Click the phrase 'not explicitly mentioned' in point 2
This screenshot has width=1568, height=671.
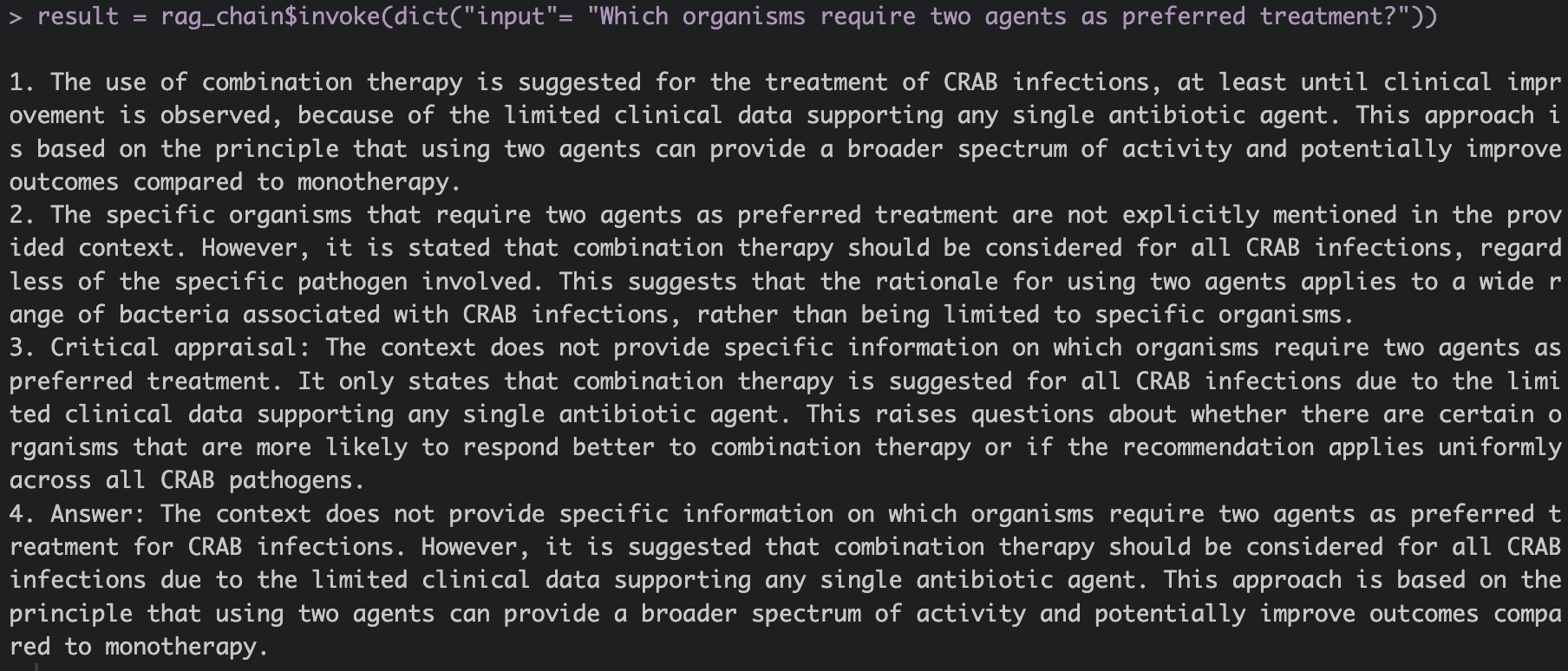click(1232, 215)
